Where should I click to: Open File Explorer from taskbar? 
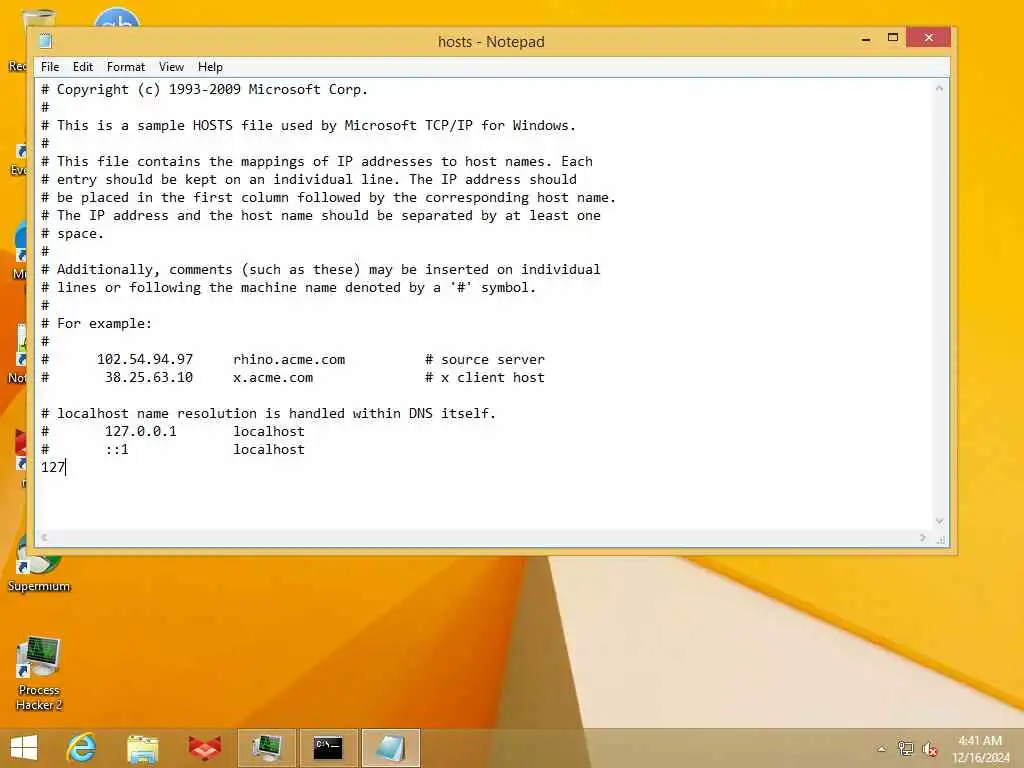142,748
